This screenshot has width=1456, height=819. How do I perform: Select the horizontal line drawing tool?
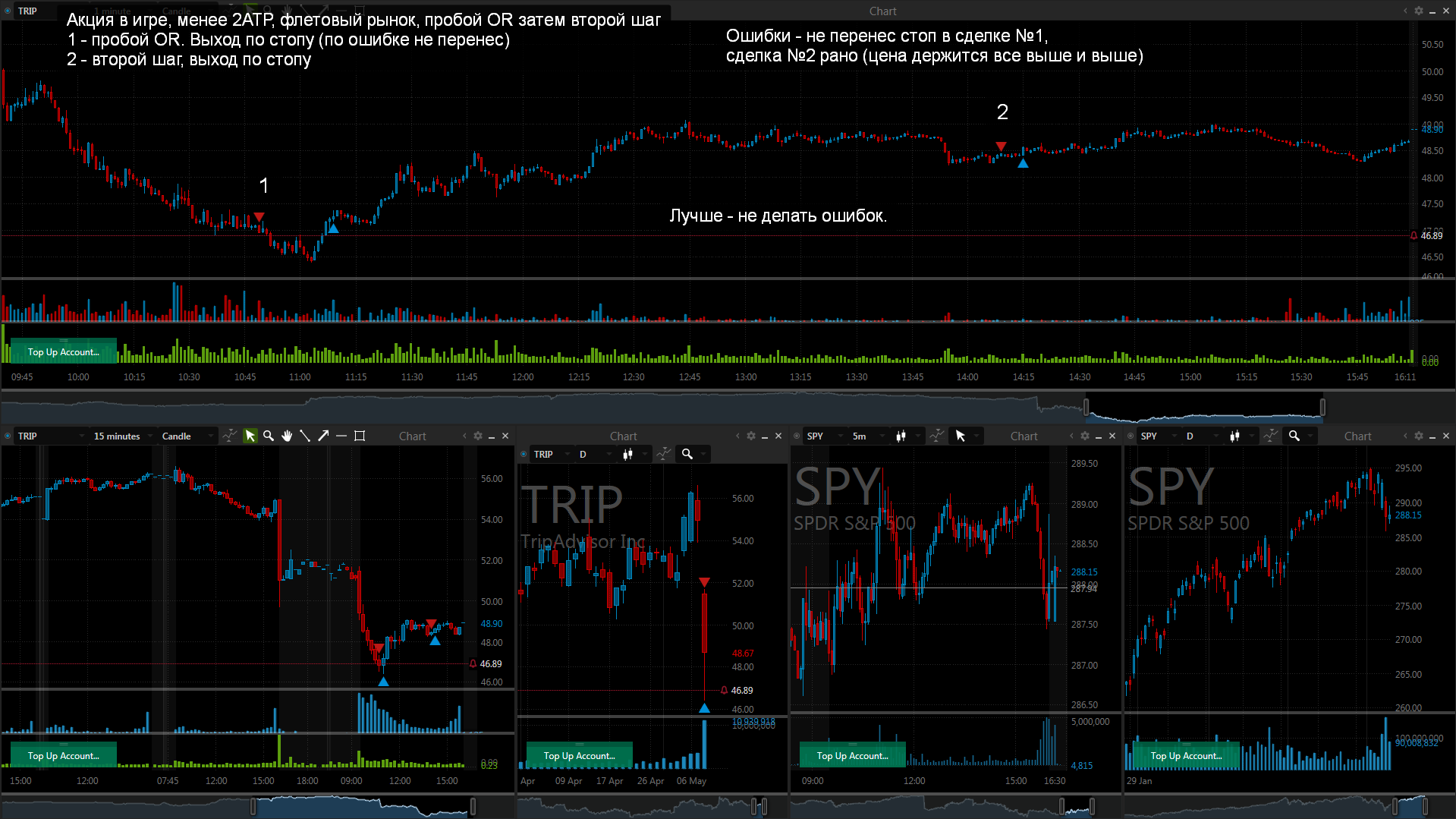click(x=341, y=436)
